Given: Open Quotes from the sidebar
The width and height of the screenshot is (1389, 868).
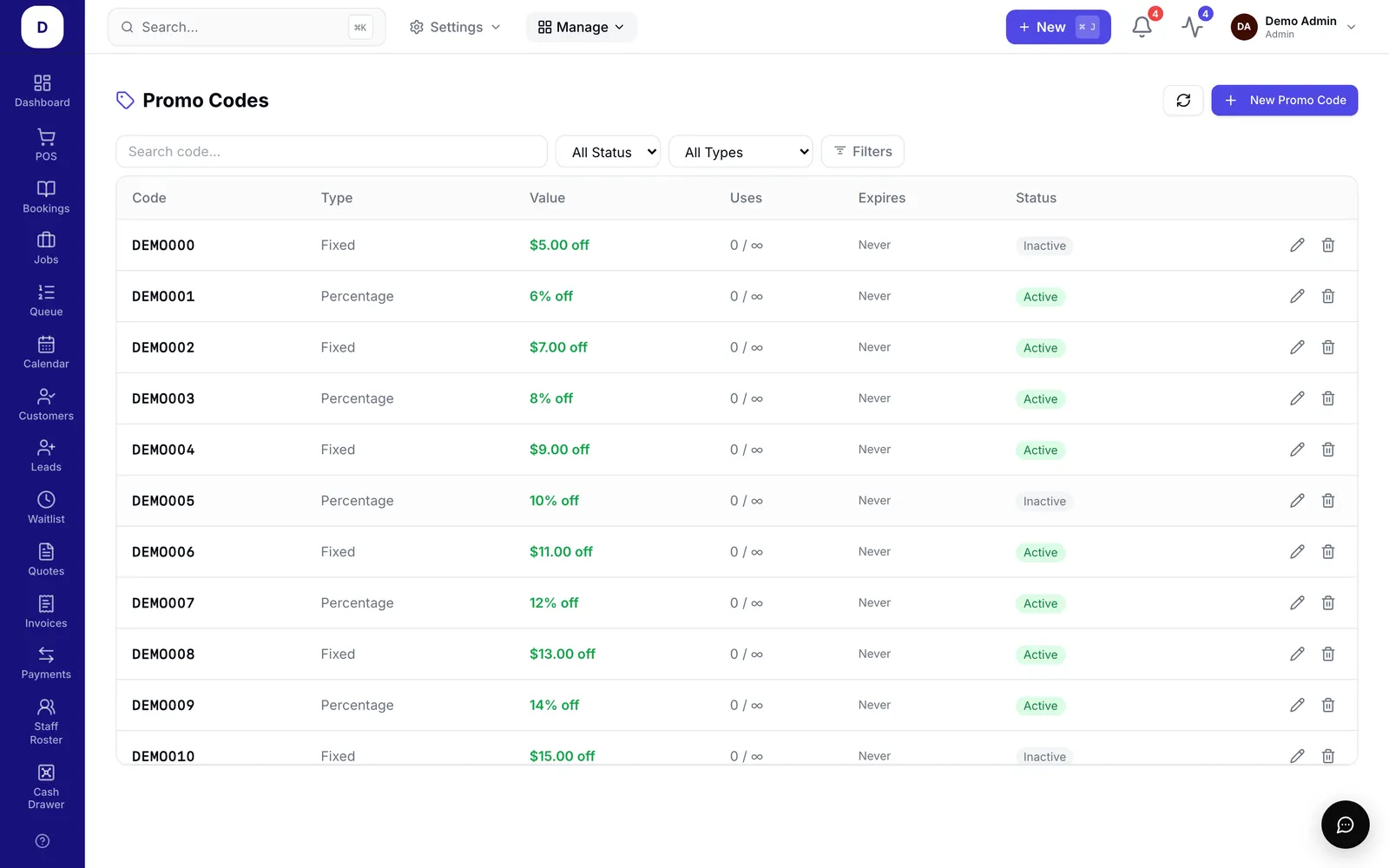Looking at the screenshot, I should [x=46, y=560].
